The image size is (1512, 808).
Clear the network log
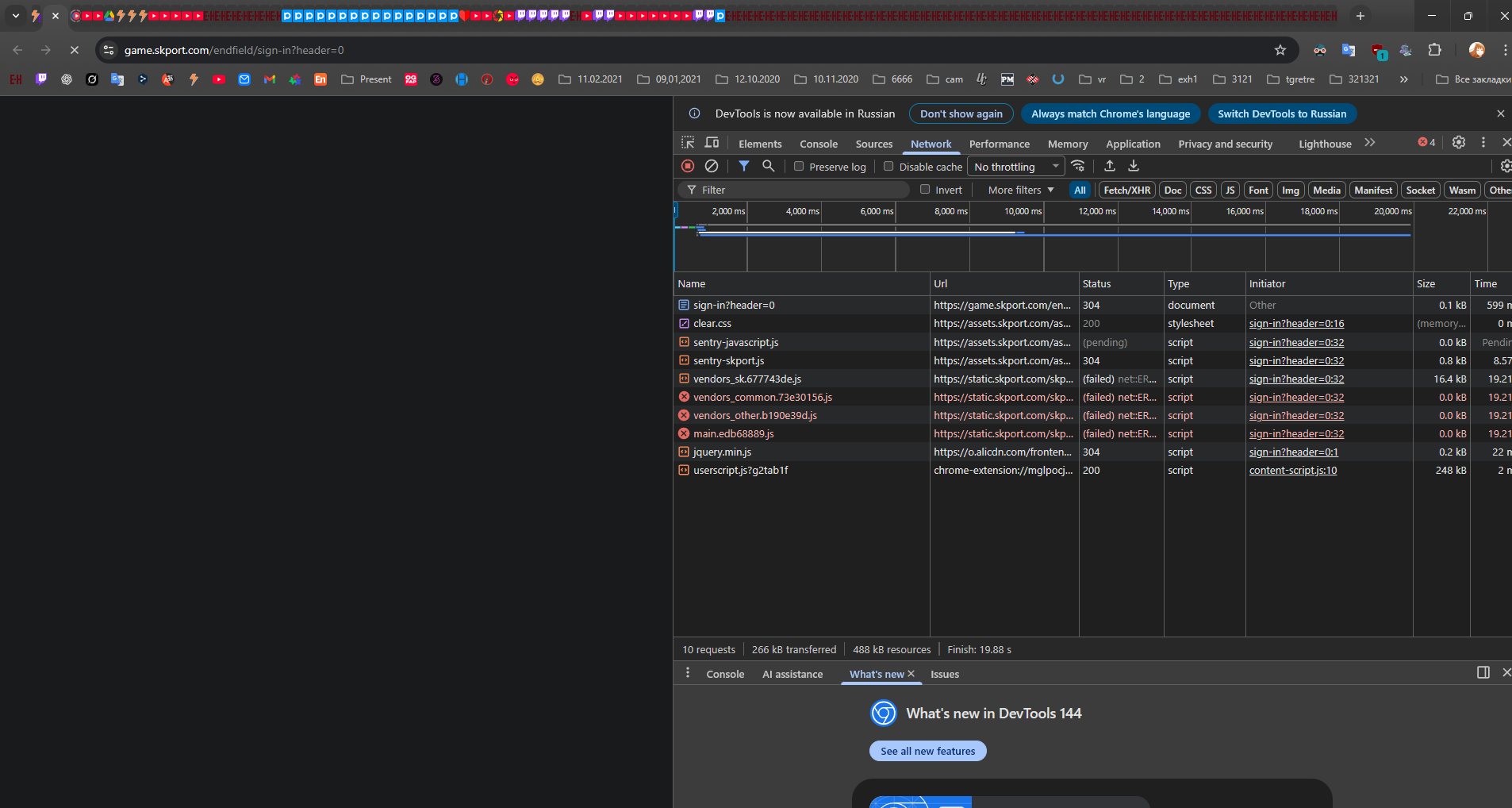[x=712, y=166]
